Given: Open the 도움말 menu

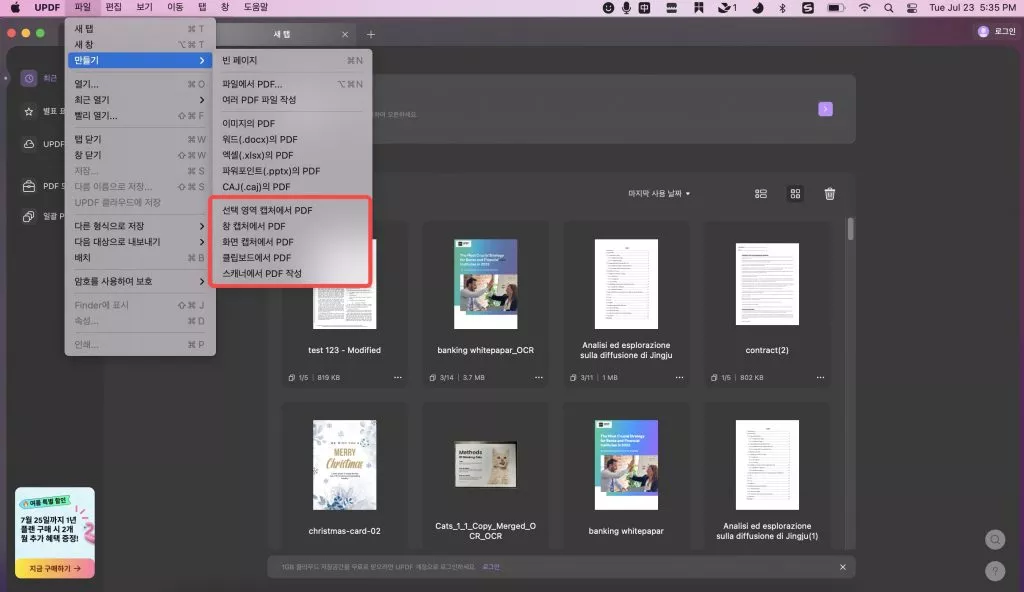Looking at the screenshot, I should click(x=255, y=7).
